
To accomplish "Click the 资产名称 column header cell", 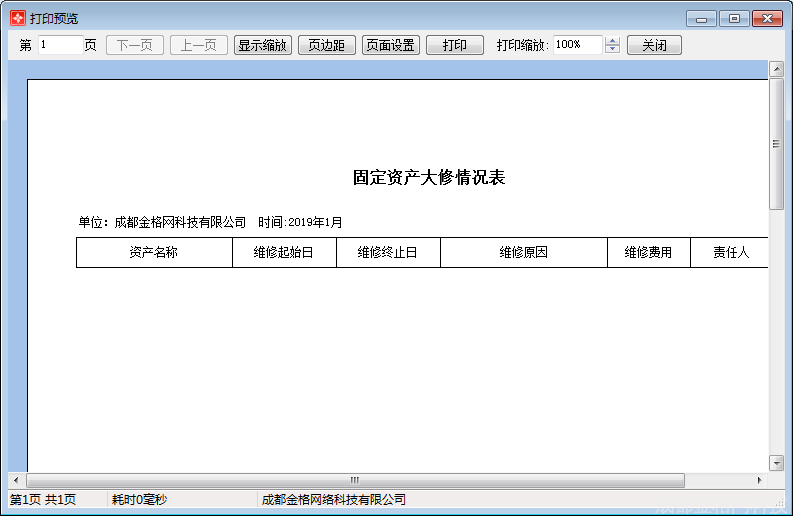I will point(154,253).
